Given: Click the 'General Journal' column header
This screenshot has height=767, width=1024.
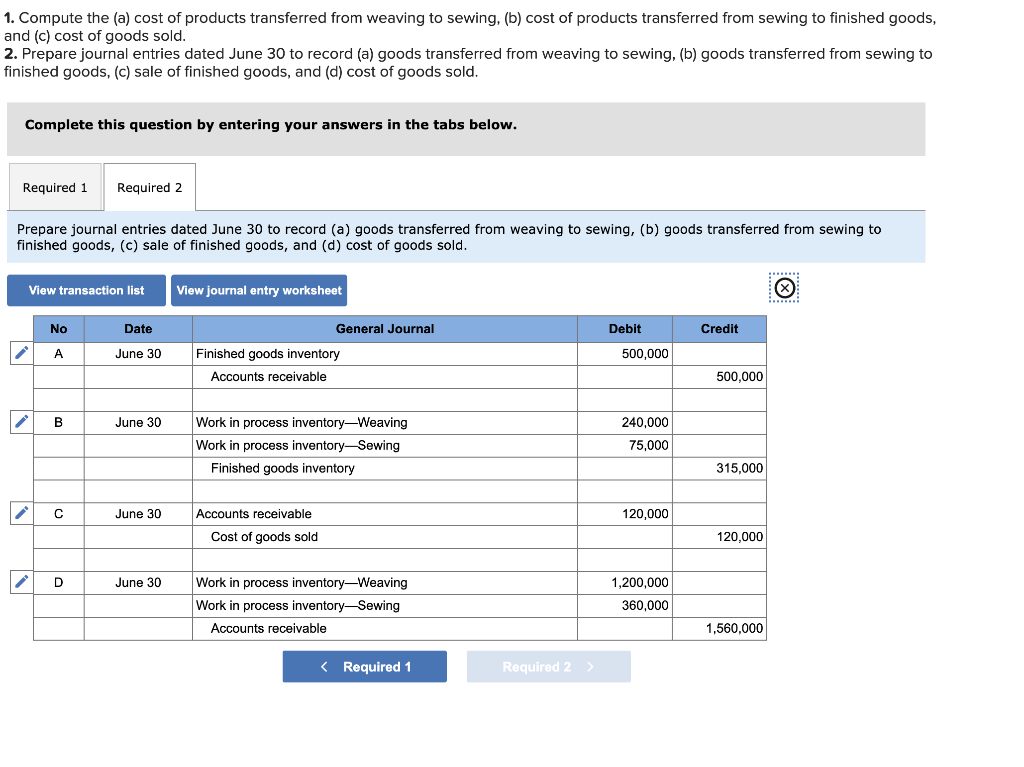Looking at the screenshot, I should coord(385,329).
